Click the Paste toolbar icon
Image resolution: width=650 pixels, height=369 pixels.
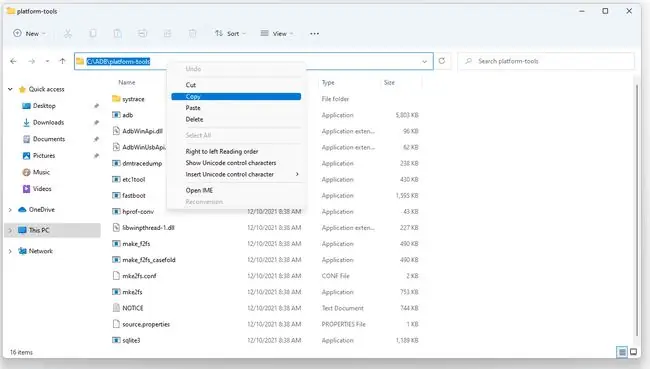118,34
